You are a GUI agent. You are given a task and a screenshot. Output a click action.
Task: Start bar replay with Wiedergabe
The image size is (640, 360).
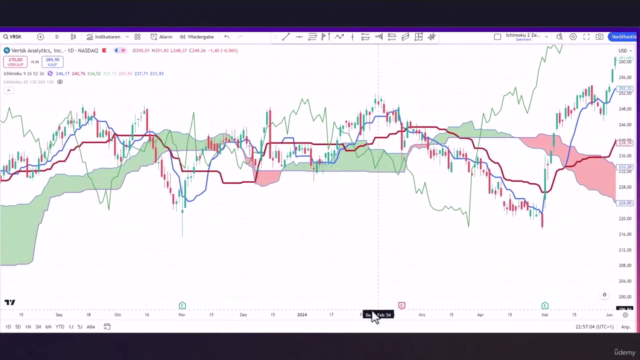pyautogui.click(x=197, y=37)
